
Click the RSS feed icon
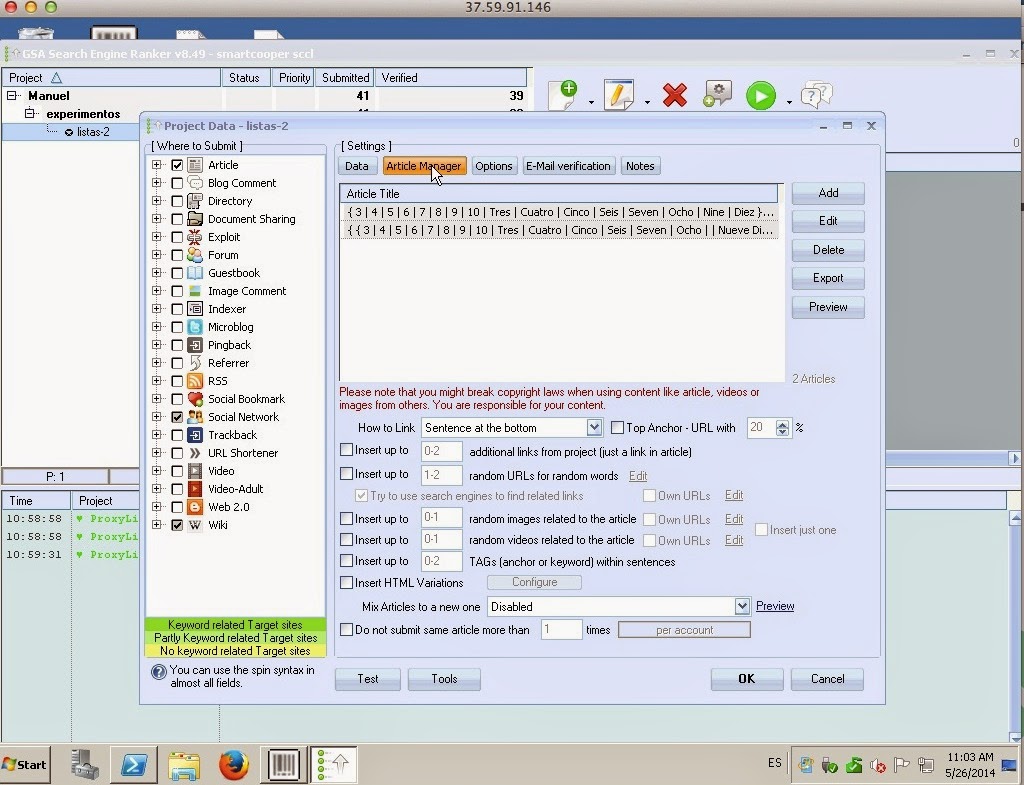(195, 381)
